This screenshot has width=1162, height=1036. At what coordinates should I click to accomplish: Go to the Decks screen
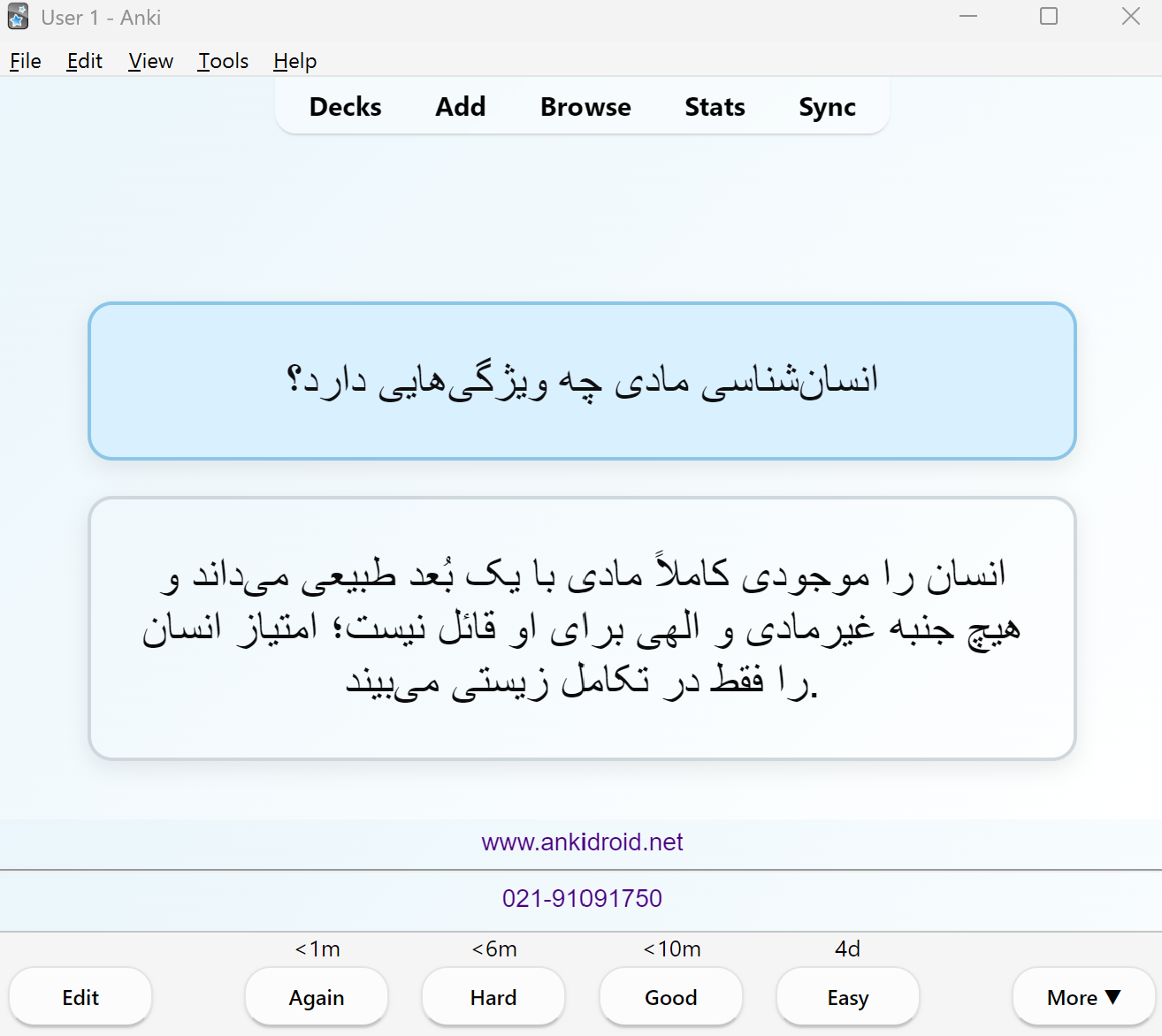(x=346, y=107)
